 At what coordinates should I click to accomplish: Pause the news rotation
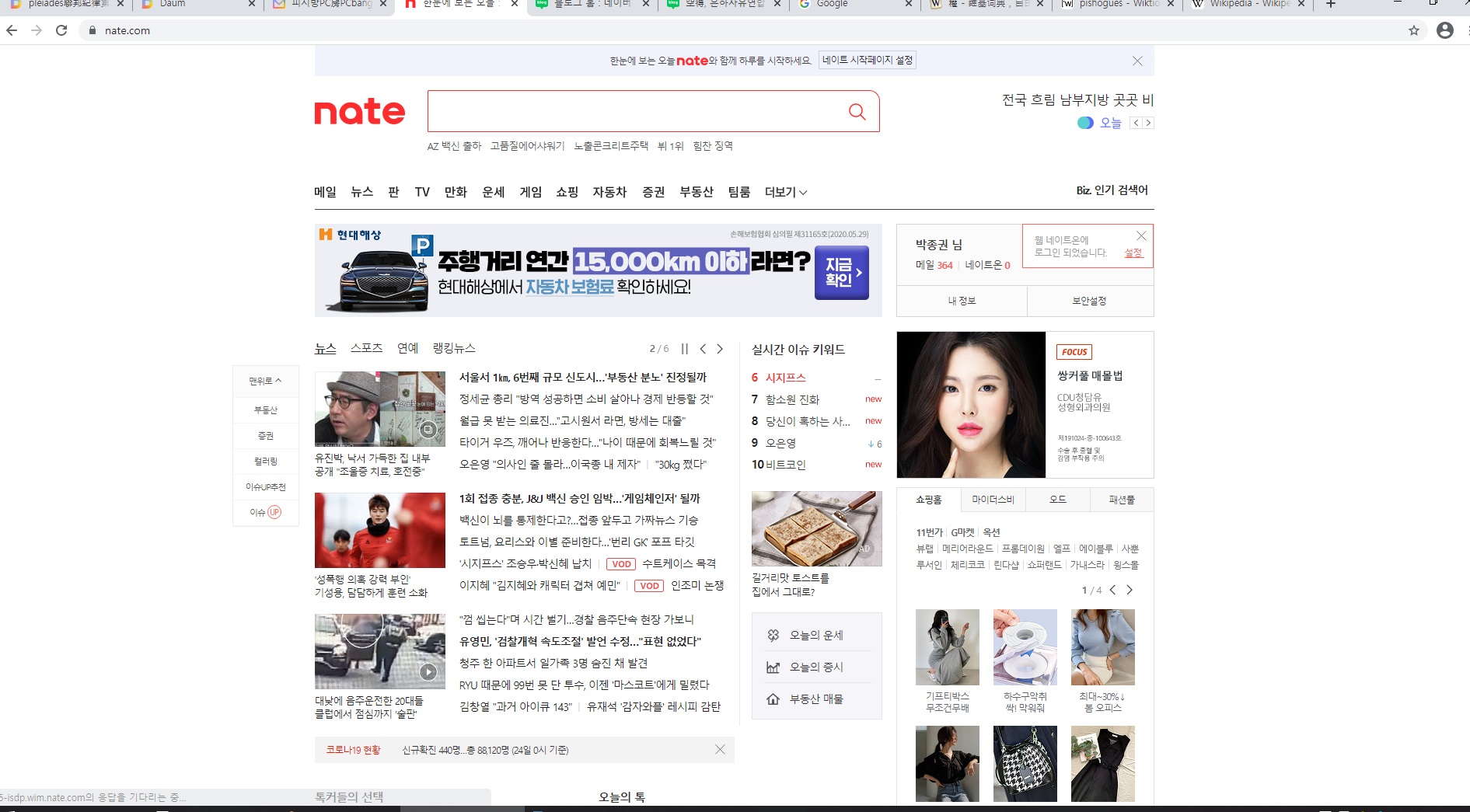click(685, 349)
